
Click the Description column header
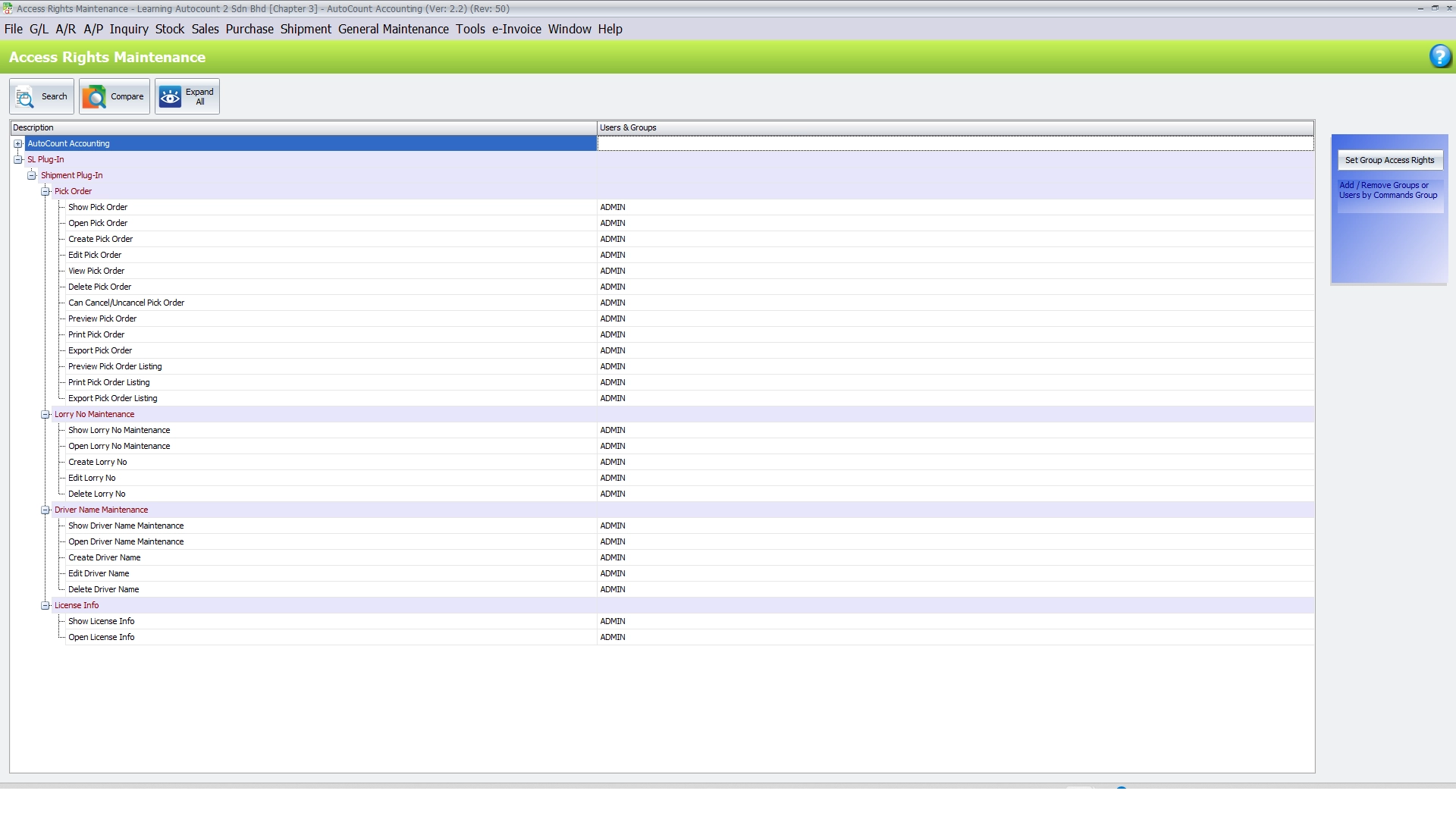click(303, 127)
